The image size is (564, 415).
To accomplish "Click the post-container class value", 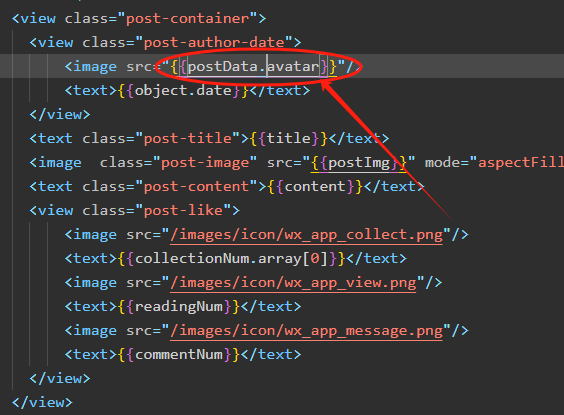I will [187, 18].
